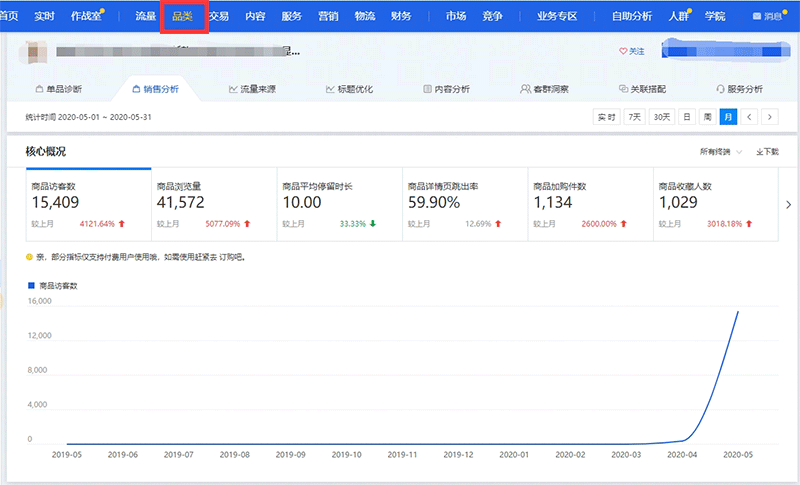The height and width of the screenshot is (485, 800).
Task: Click the 业务专区 navigation link
Action: (557, 16)
